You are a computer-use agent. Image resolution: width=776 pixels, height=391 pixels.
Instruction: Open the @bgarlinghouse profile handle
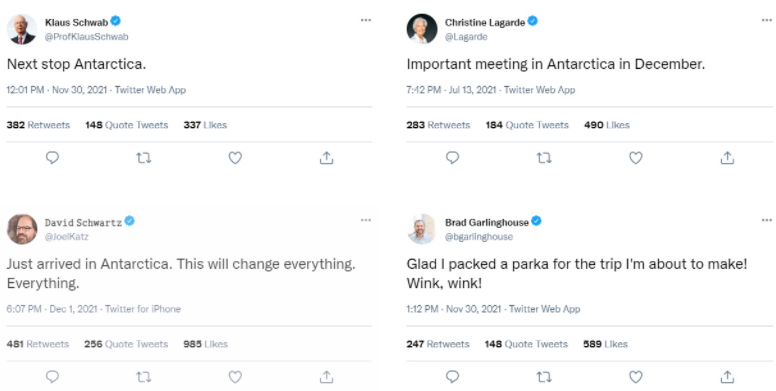click(x=479, y=237)
